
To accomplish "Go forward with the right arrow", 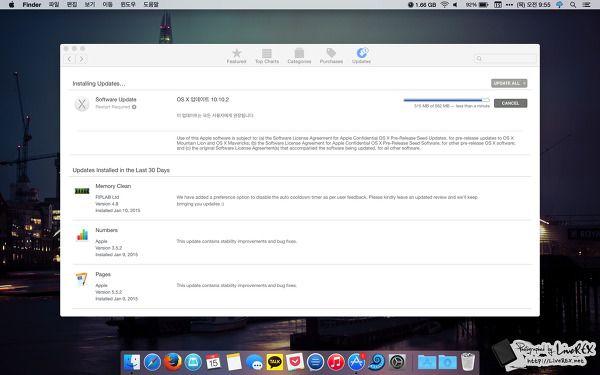I will click(82, 59).
